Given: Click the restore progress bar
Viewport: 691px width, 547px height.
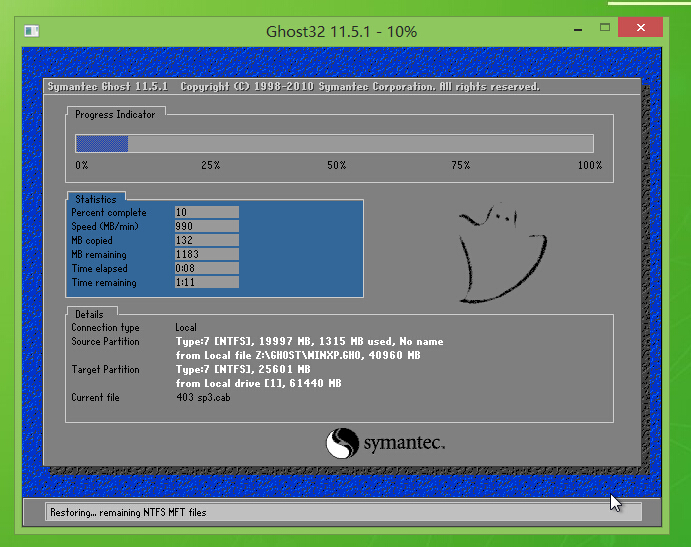Looking at the screenshot, I should pos(334,144).
